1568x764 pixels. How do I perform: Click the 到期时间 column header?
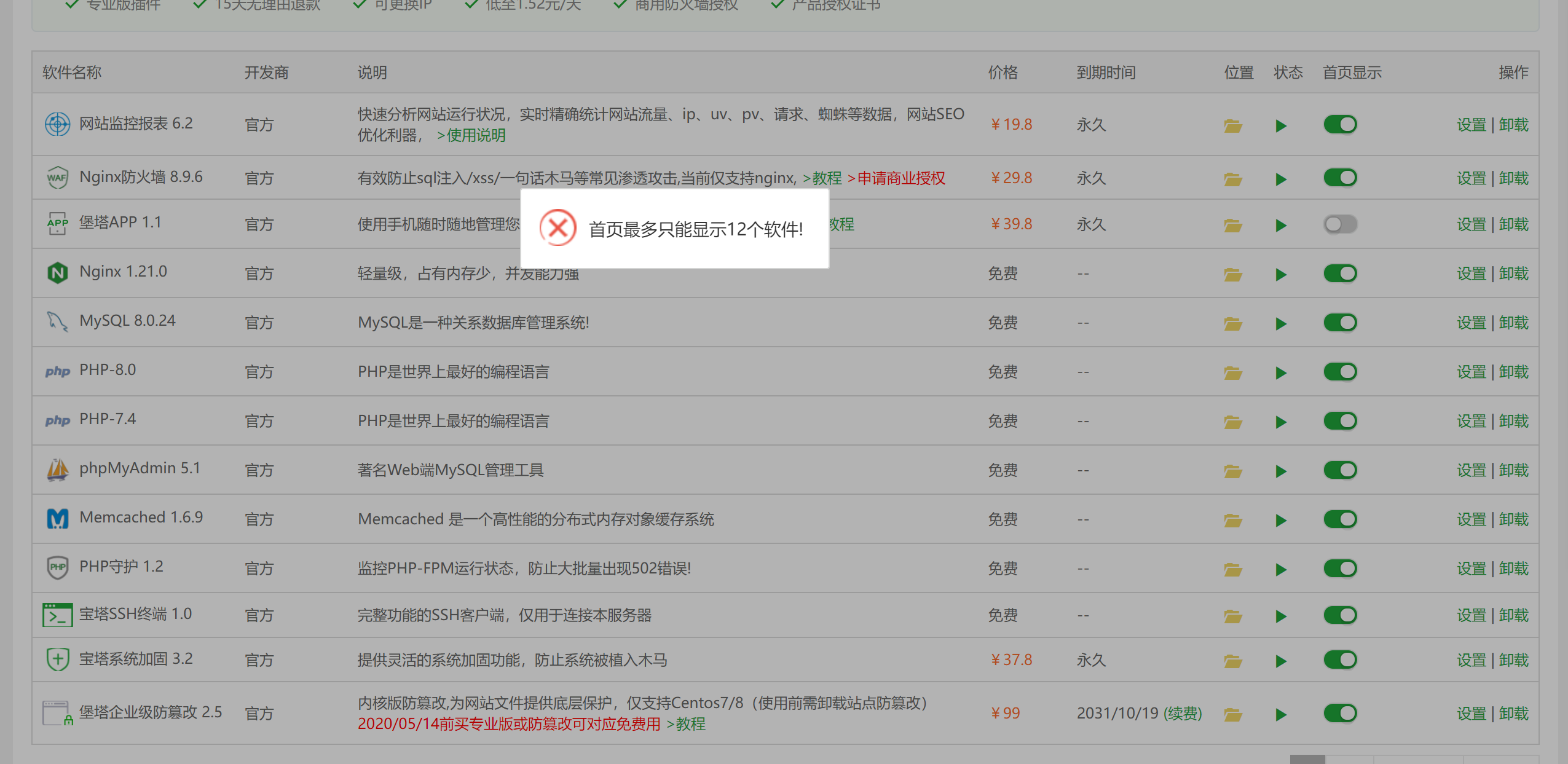point(1106,73)
